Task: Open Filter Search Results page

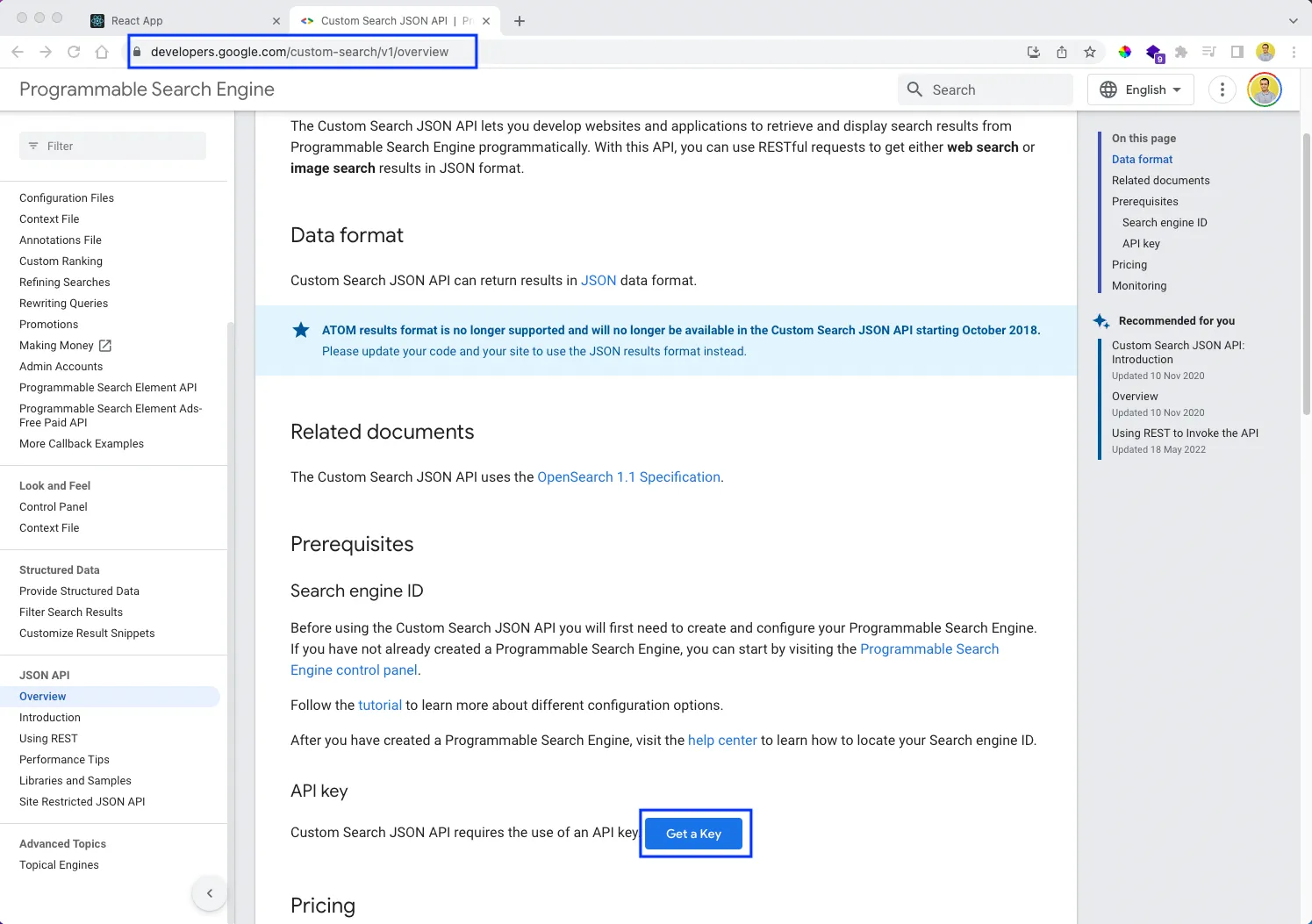Action: pyautogui.click(x=71, y=612)
